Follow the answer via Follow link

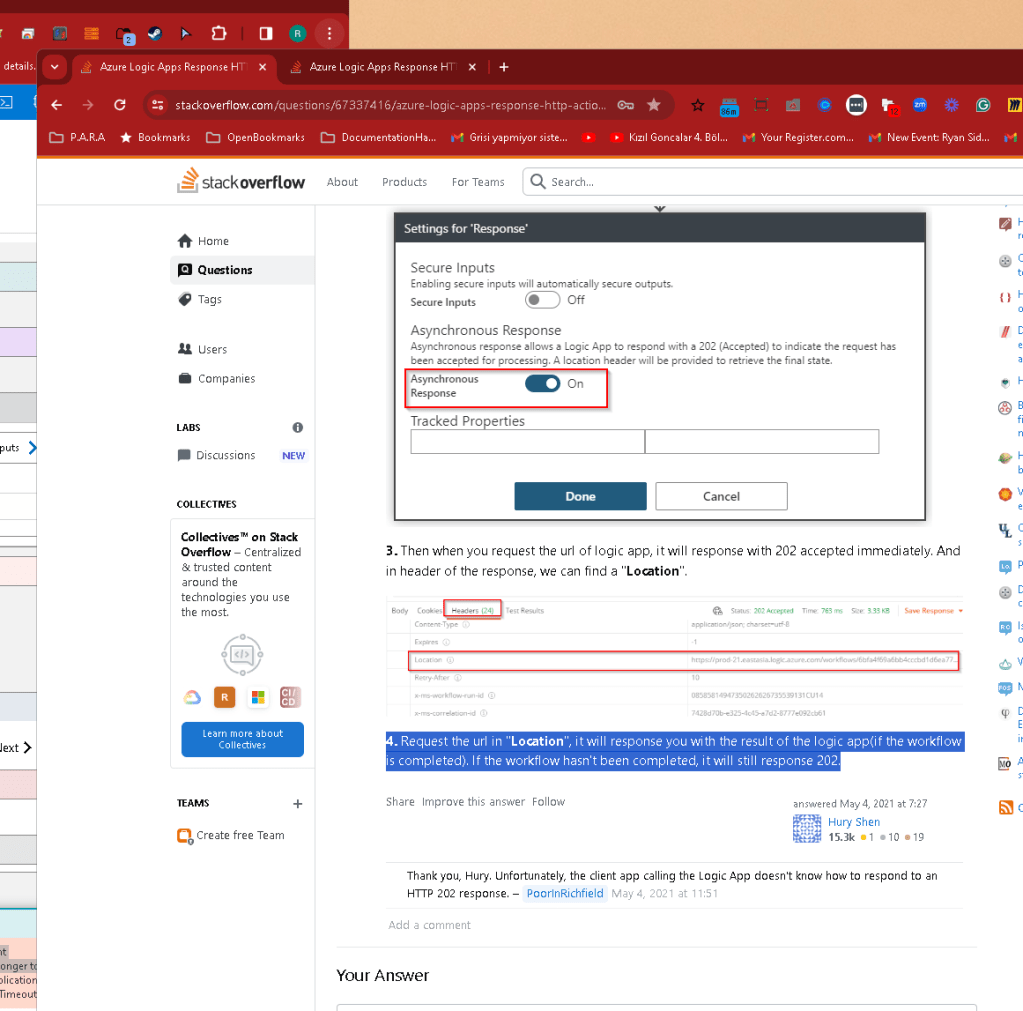click(548, 802)
